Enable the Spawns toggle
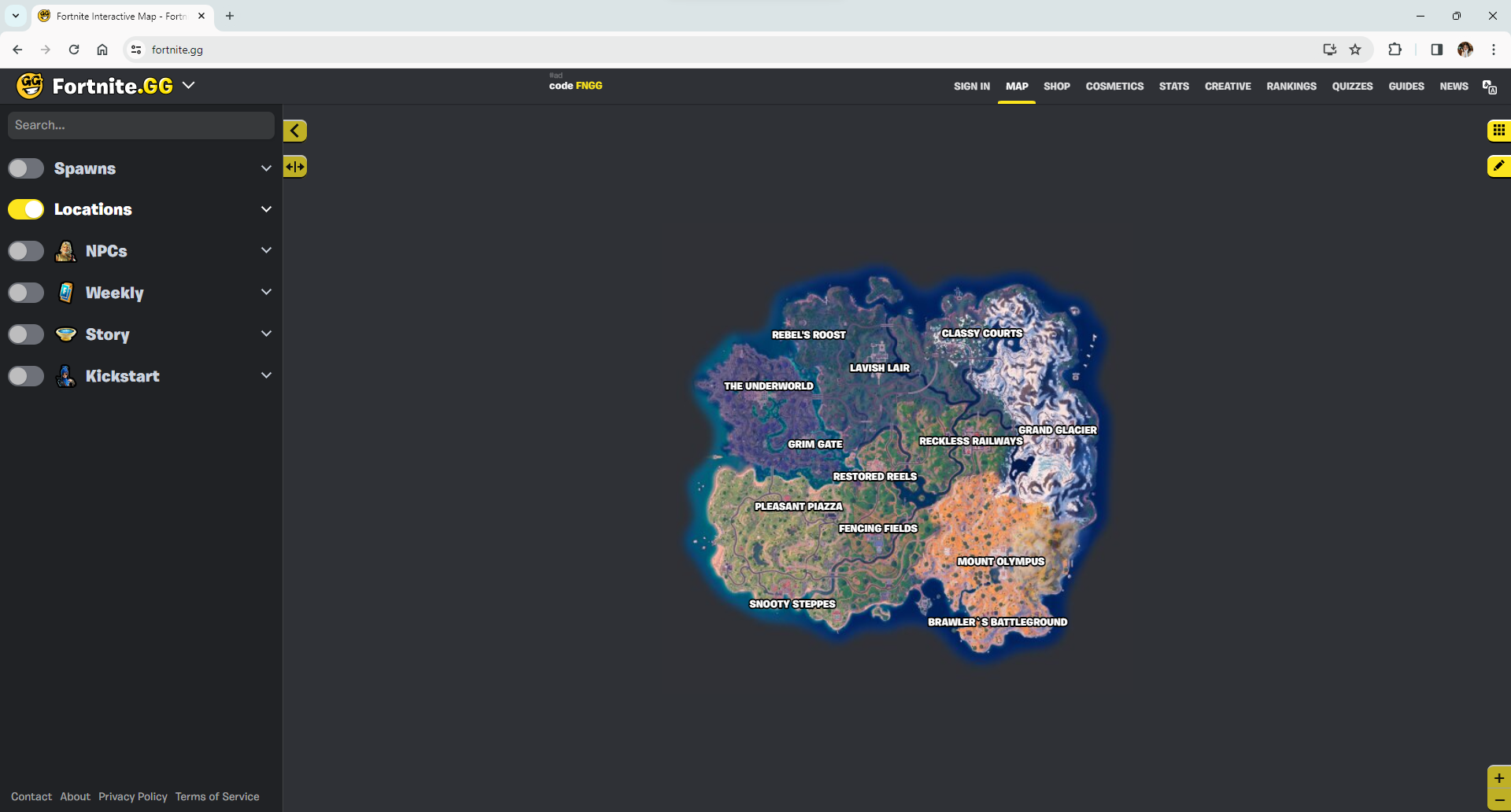The height and width of the screenshot is (812, 1511). 26,168
